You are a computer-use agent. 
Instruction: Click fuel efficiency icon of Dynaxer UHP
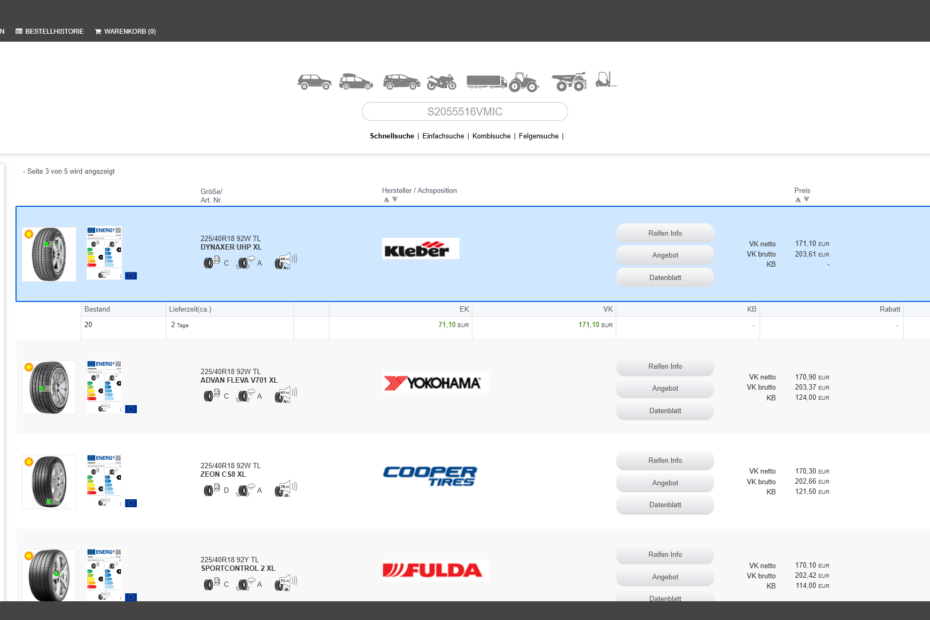(212, 262)
